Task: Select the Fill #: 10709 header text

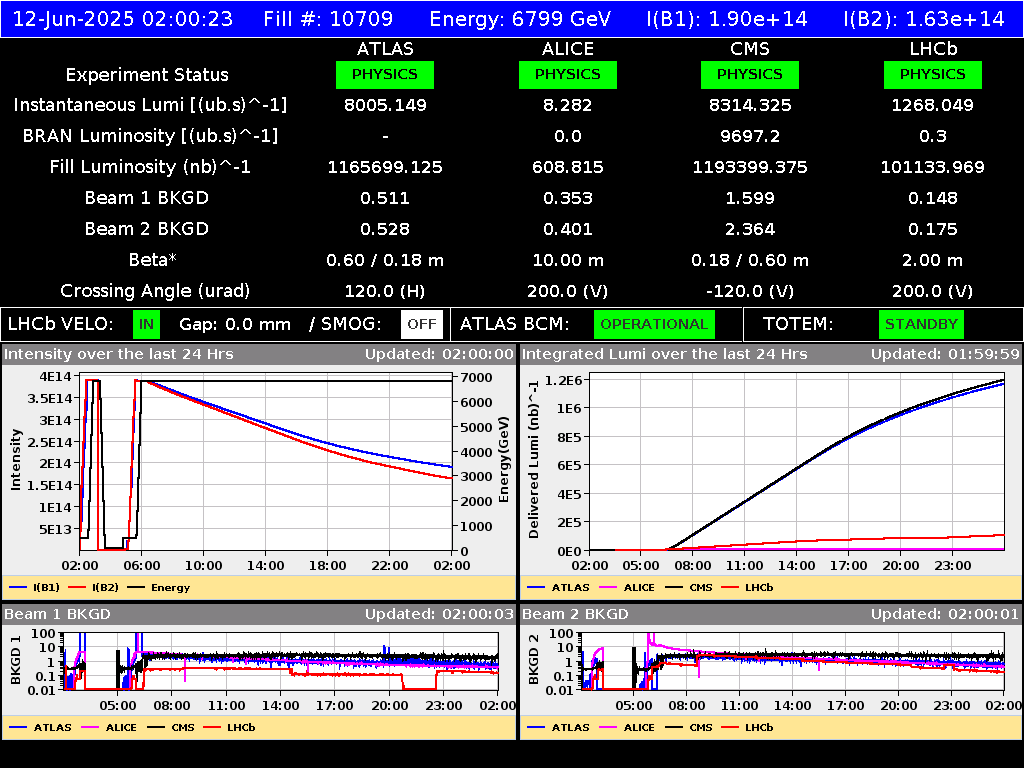Action: point(328,19)
